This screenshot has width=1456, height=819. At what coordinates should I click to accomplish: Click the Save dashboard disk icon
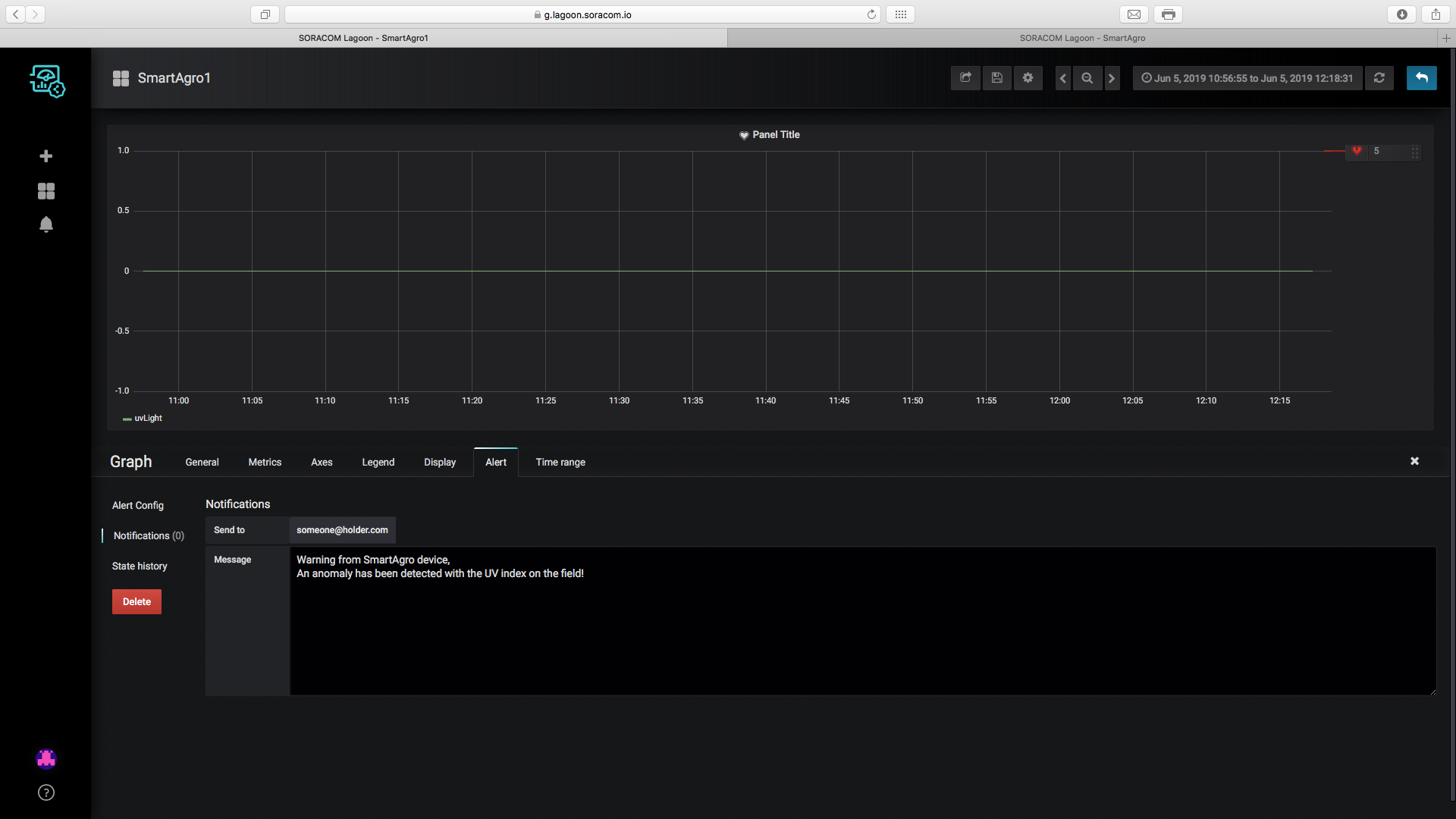point(997,78)
